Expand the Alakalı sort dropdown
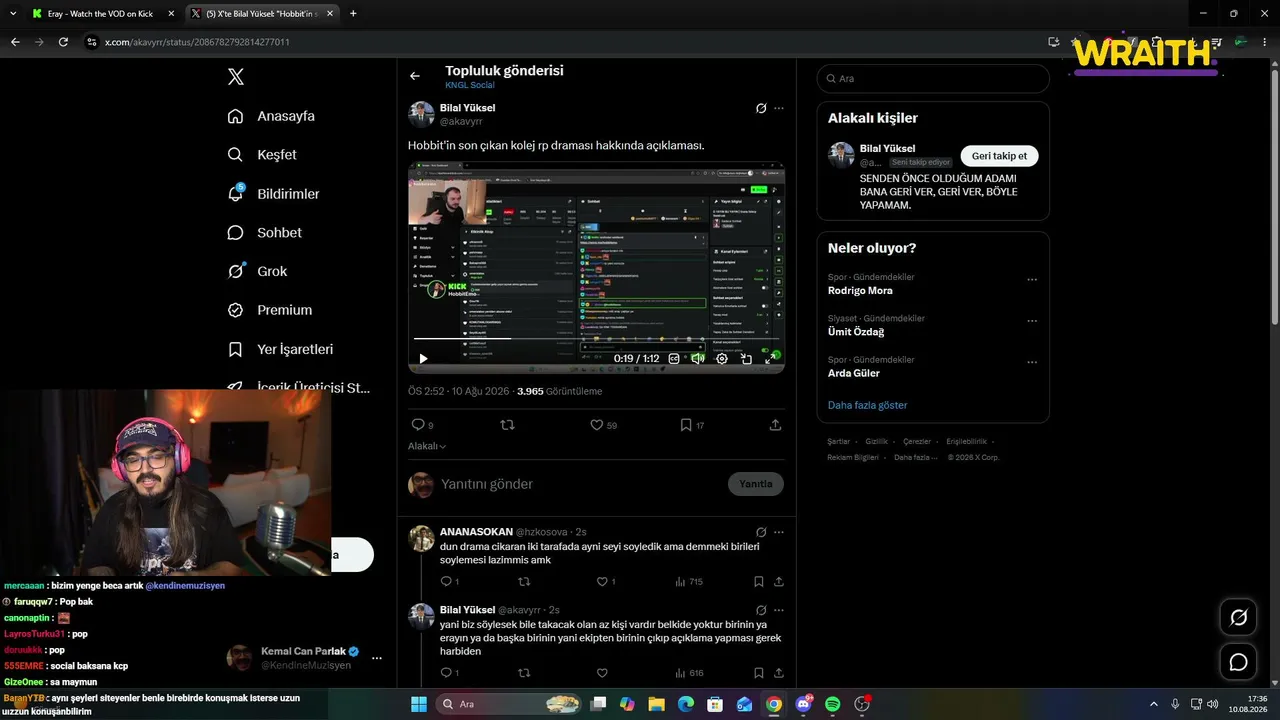1280x720 pixels. coord(427,446)
